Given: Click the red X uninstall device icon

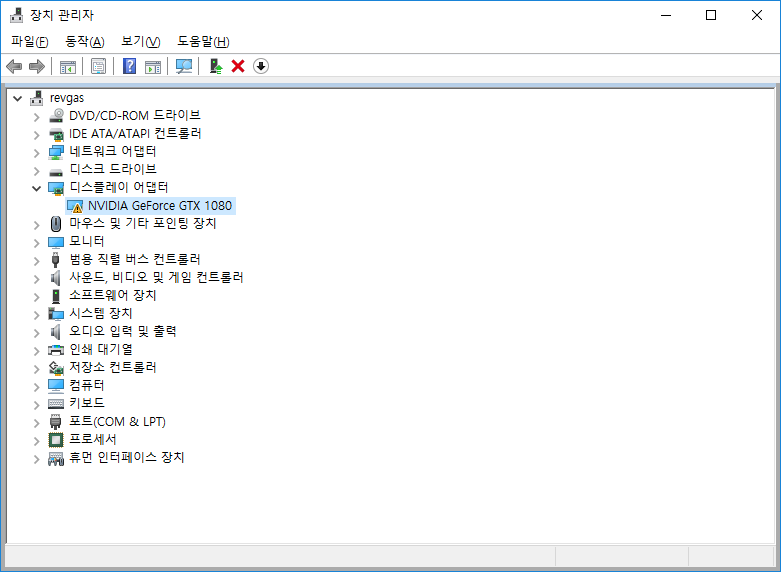Looking at the screenshot, I should coord(238,66).
